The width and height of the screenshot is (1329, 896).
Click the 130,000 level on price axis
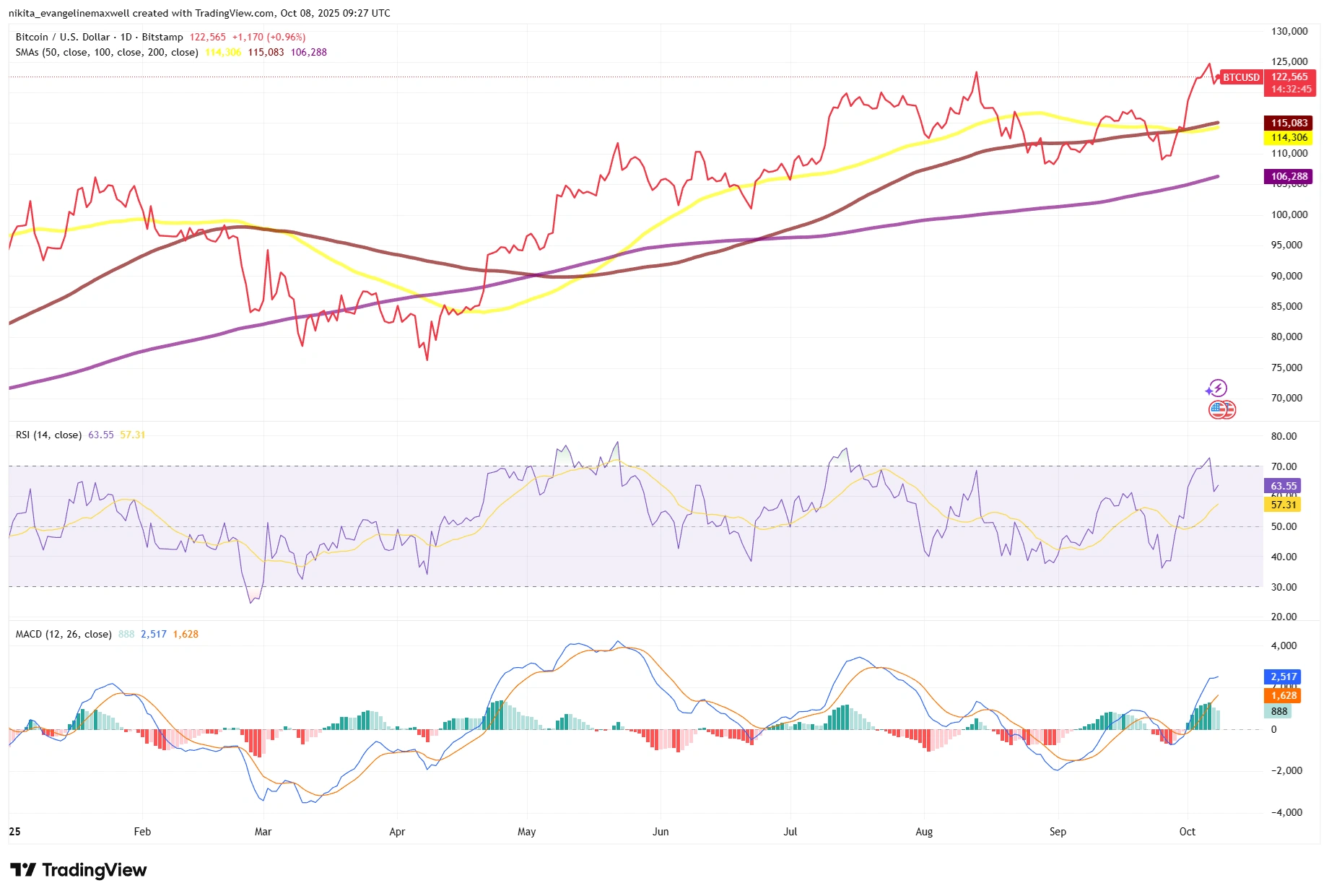coord(1289,31)
